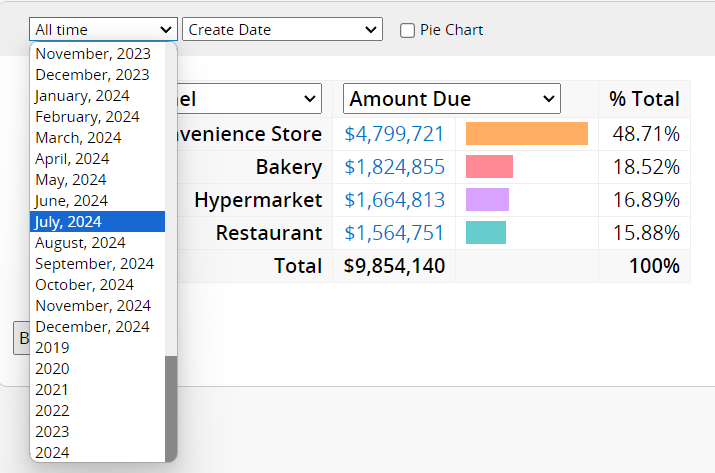Open the Create Date dropdown
The width and height of the screenshot is (715, 473).
[282, 30]
